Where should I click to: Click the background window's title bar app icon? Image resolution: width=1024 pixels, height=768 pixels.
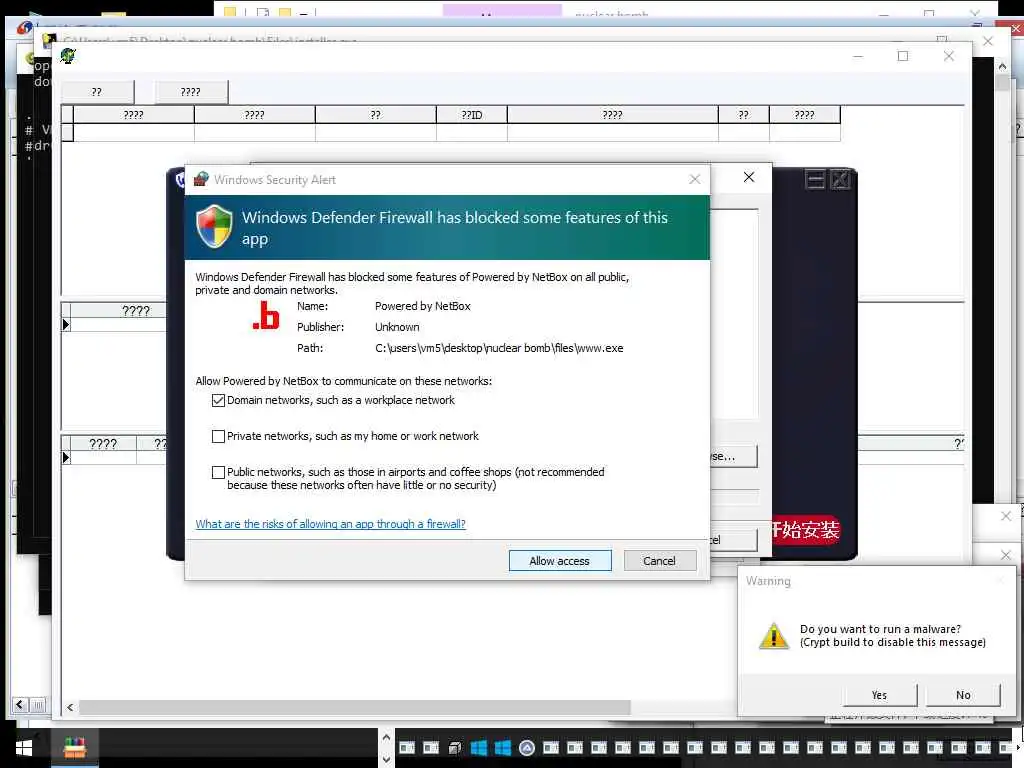(68, 56)
